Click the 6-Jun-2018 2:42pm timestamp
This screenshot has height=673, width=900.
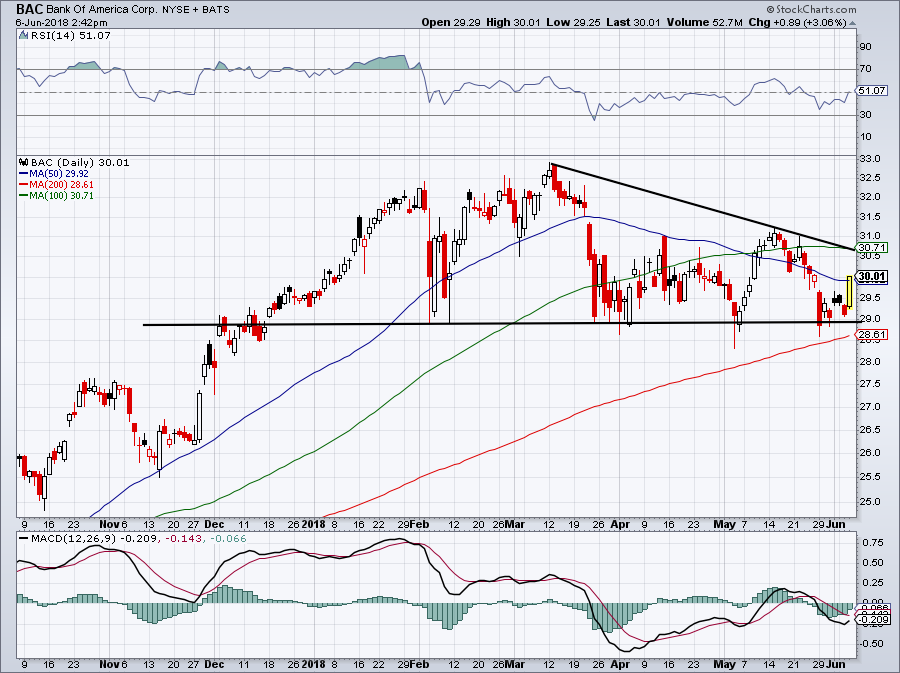61,23
